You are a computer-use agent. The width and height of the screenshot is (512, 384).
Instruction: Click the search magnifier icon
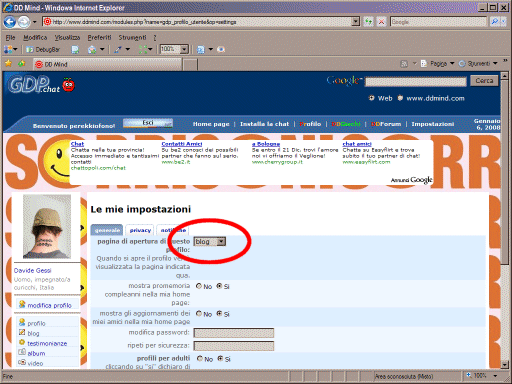(495, 22)
